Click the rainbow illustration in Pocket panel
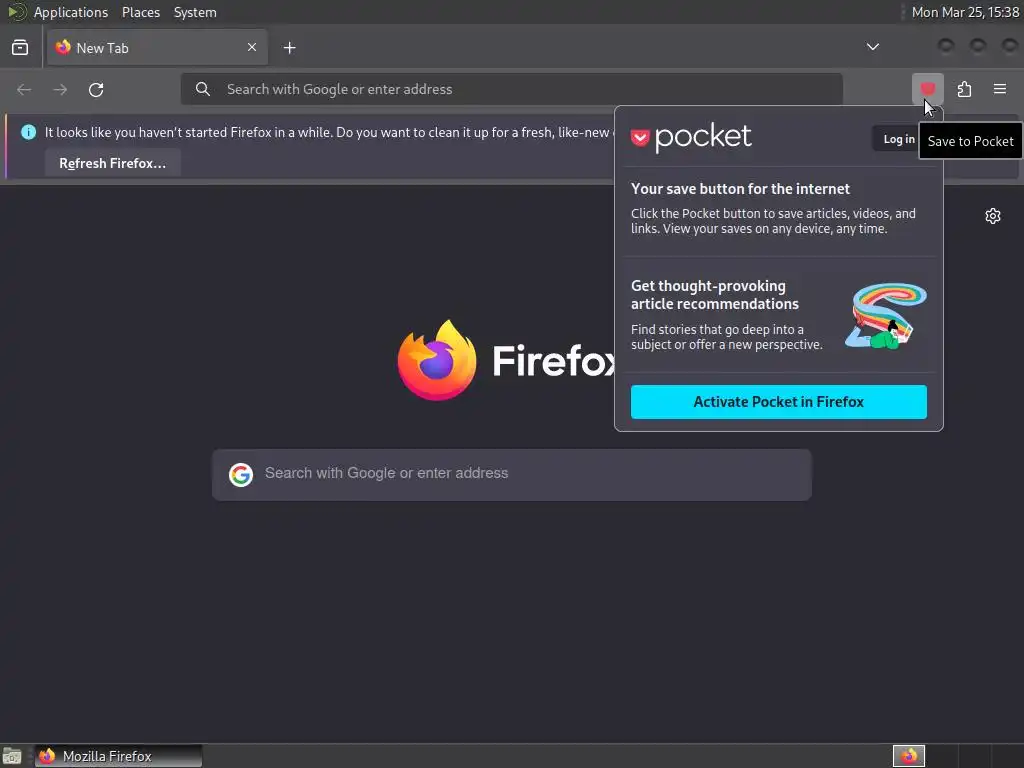 [x=886, y=316]
